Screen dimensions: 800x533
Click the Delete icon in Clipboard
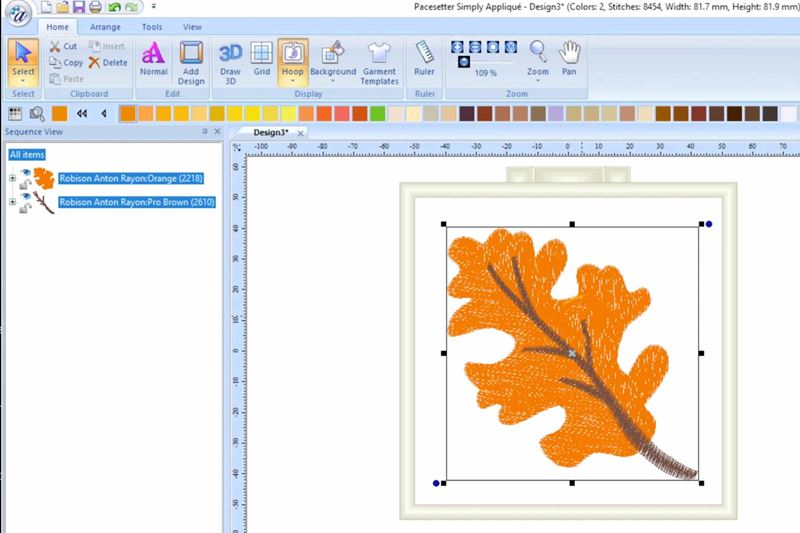[107, 62]
